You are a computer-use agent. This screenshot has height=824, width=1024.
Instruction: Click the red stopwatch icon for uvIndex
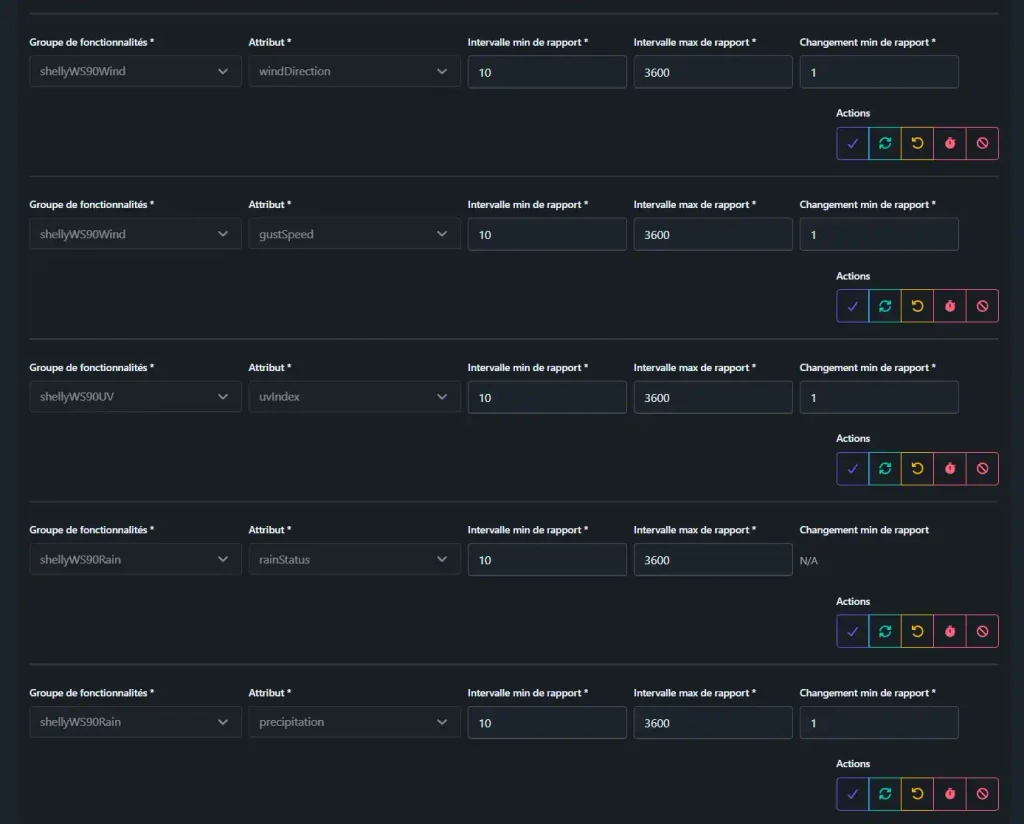(950, 468)
